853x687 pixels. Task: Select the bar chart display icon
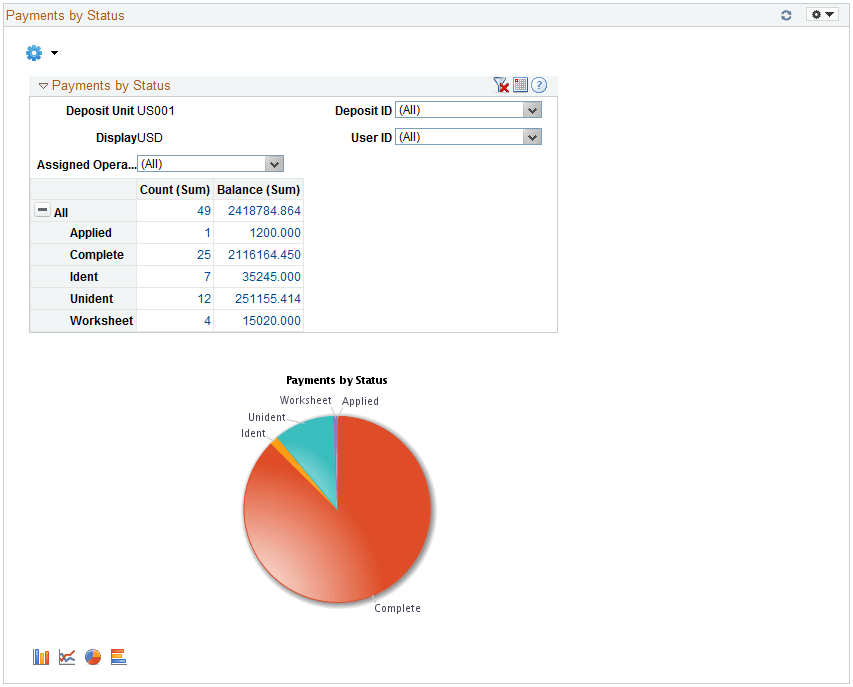pos(40,657)
